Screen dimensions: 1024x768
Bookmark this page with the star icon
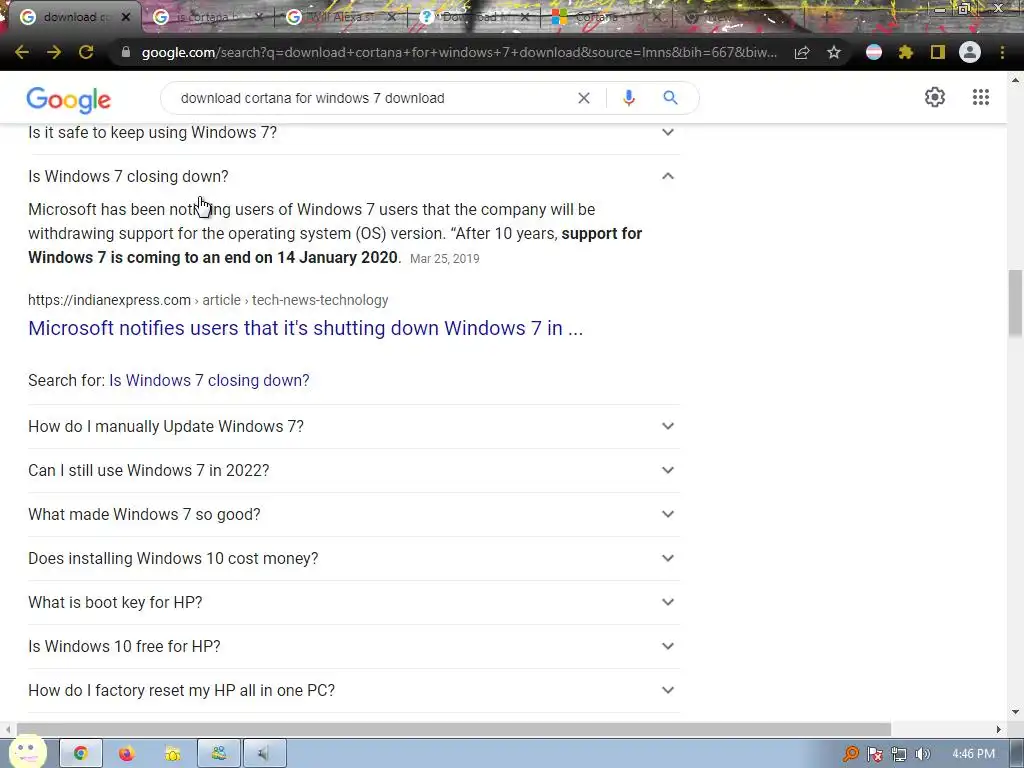click(833, 52)
